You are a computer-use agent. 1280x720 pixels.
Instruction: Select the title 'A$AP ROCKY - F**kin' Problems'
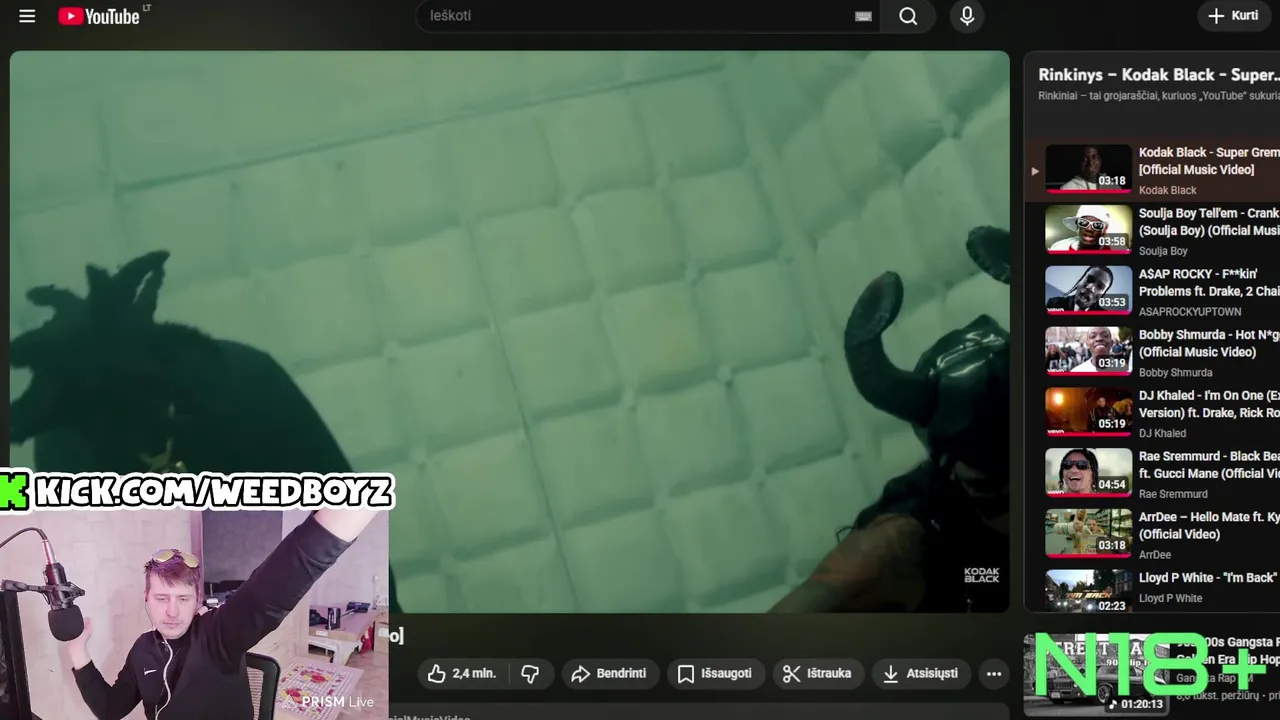point(1209,283)
